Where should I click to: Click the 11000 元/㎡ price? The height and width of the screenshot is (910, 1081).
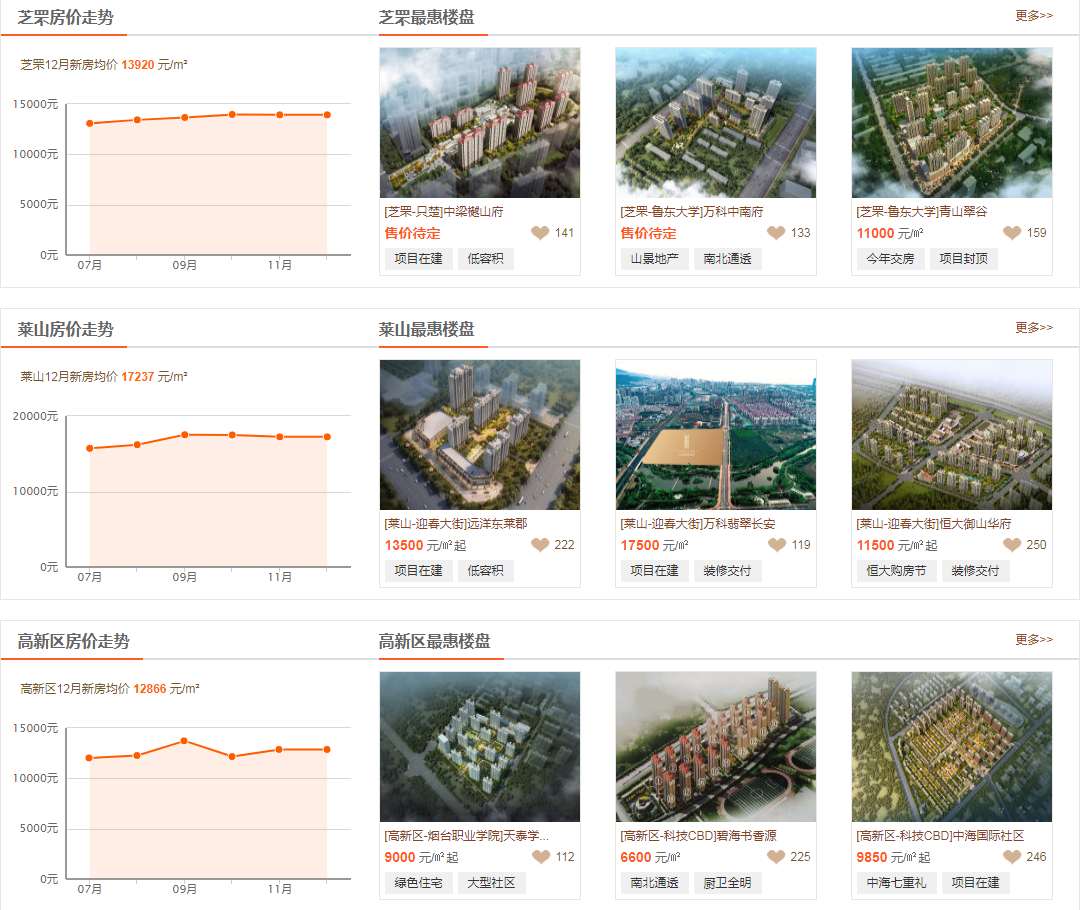point(890,234)
